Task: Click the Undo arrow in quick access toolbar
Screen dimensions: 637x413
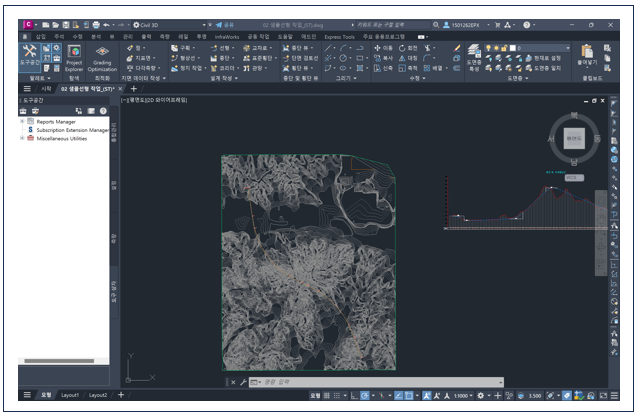Action: coord(107,23)
